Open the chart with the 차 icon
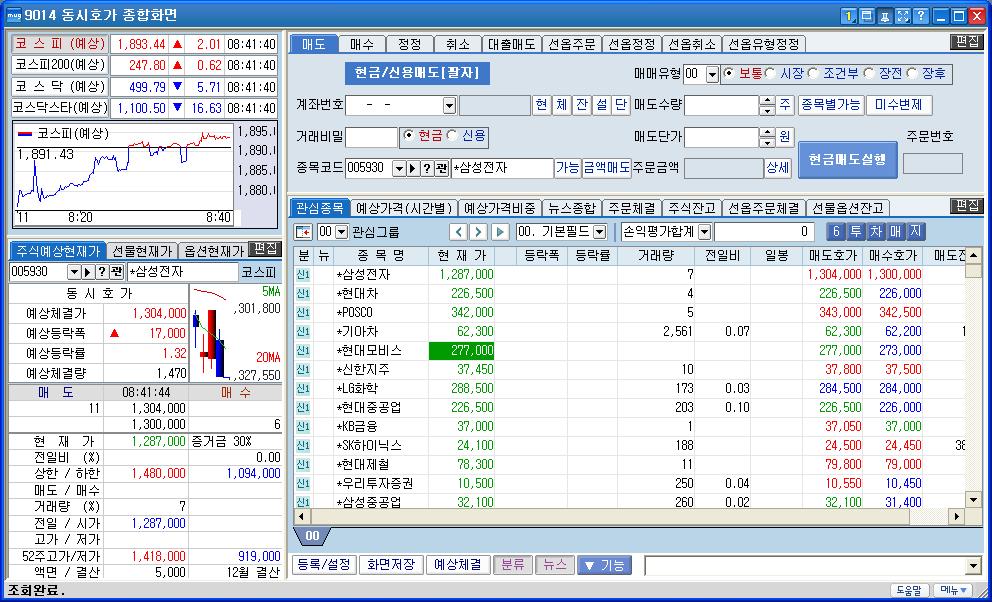The width and height of the screenshot is (992, 602). click(x=876, y=231)
